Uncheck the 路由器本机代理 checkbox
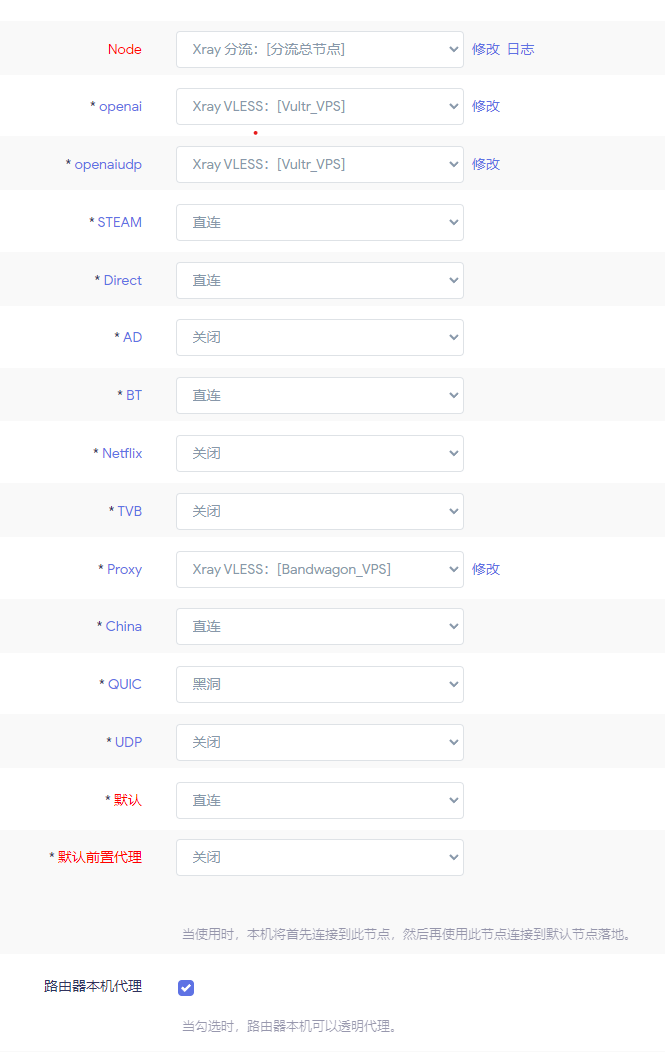665x1052 pixels. pyautogui.click(x=186, y=987)
